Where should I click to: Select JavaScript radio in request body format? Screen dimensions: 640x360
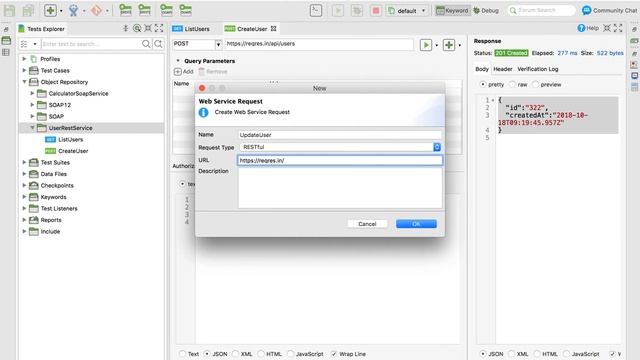pos(290,354)
